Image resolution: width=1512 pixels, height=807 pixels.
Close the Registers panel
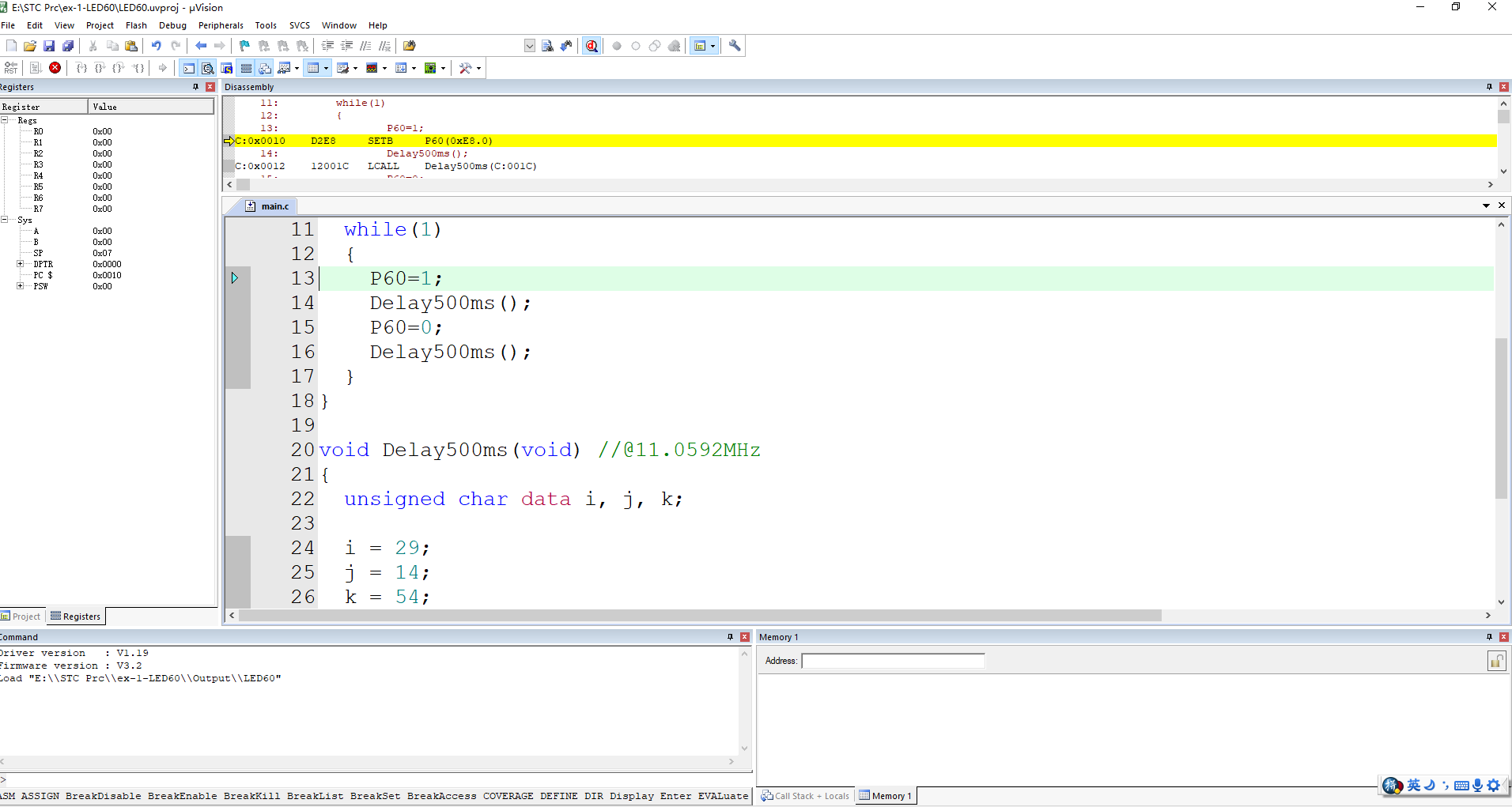(210, 87)
